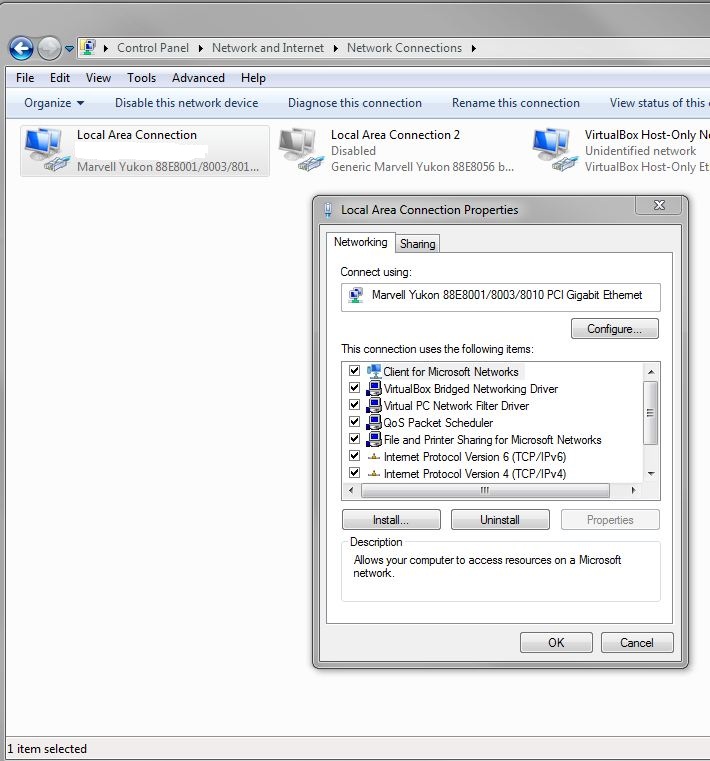The height and width of the screenshot is (761, 710).
Task: Click the TCP/IPv4 protocol icon
Action: (x=374, y=474)
